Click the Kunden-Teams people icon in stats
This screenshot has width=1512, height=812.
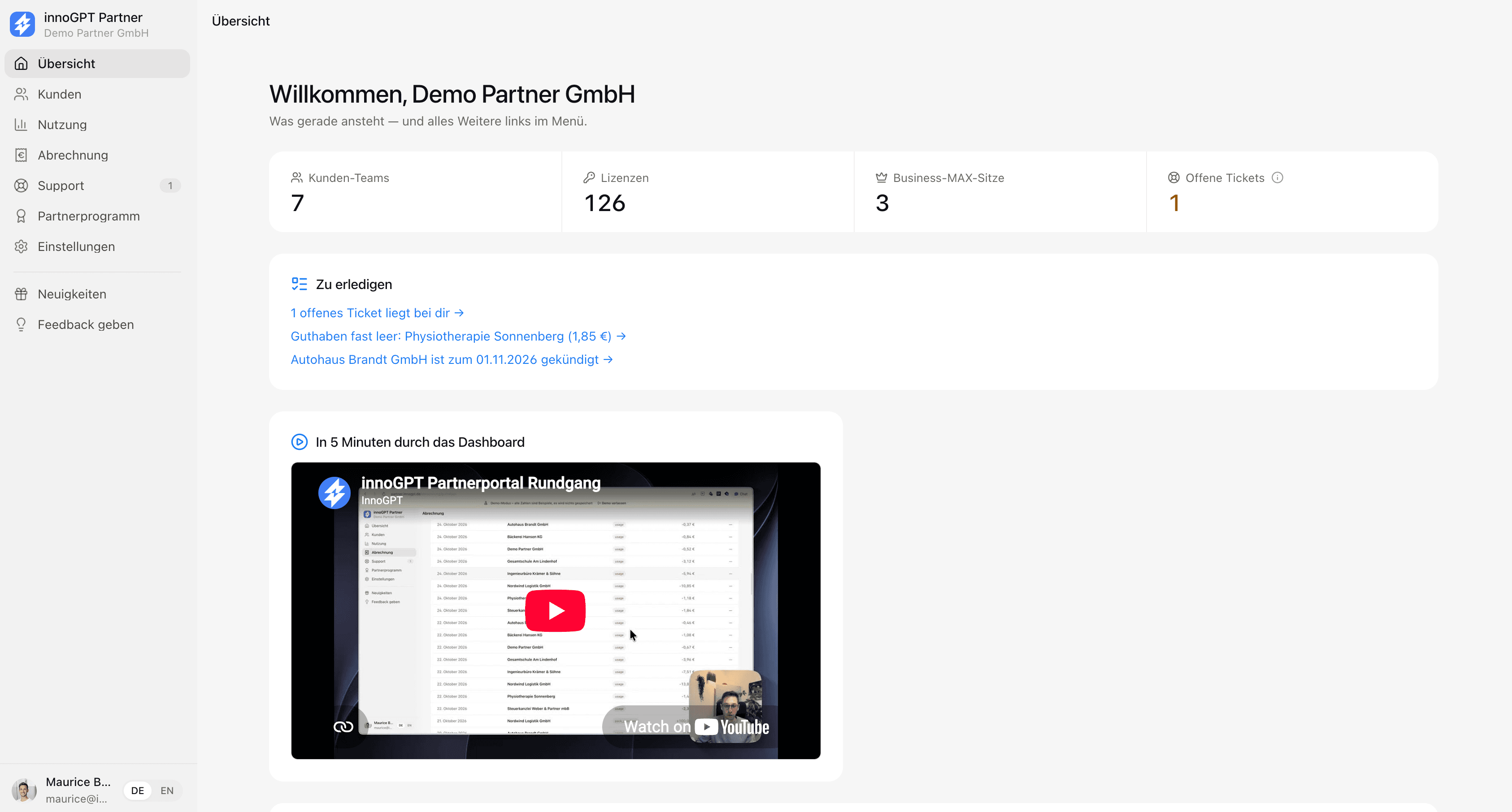297,178
